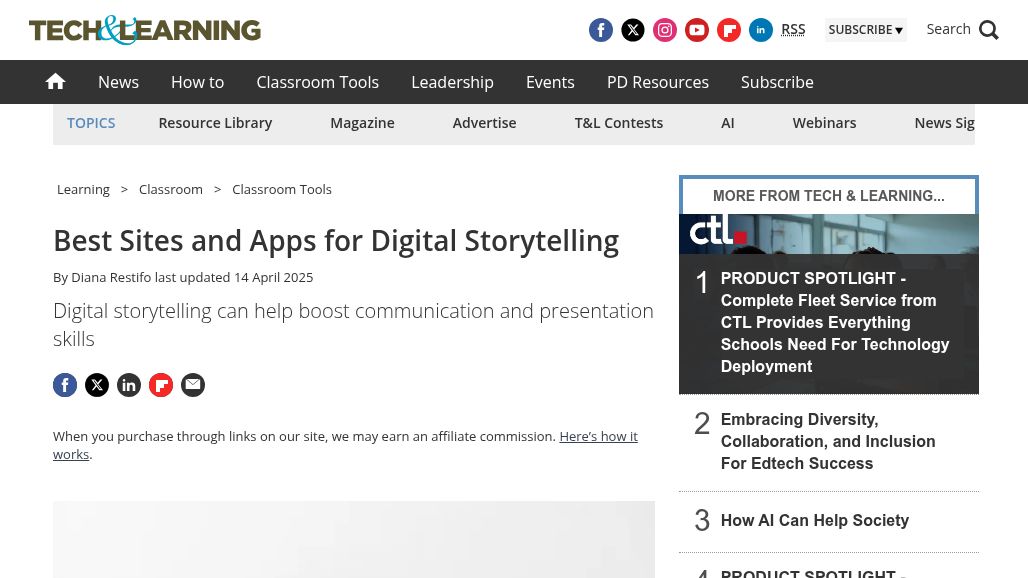Go to Webinars topic link
The height and width of the screenshot is (578, 1028).
(x=824, y=123)
